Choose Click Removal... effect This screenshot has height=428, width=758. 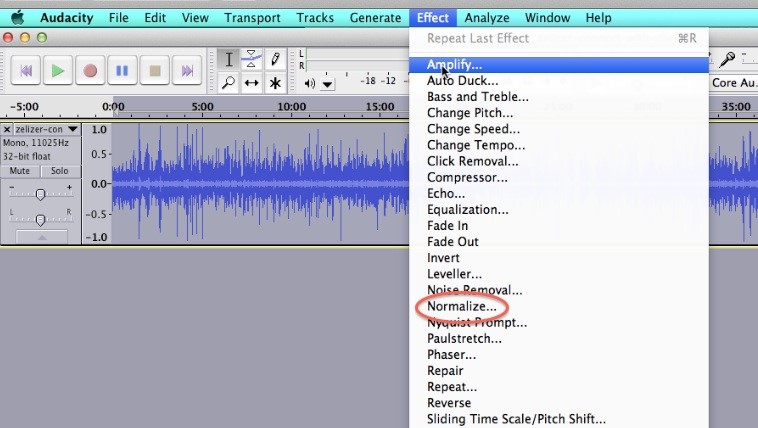pyautogui.click(x=559, y=162)
